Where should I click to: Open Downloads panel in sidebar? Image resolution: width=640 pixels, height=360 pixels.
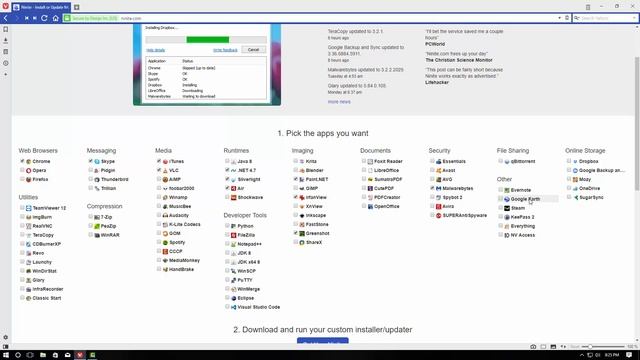5,40
